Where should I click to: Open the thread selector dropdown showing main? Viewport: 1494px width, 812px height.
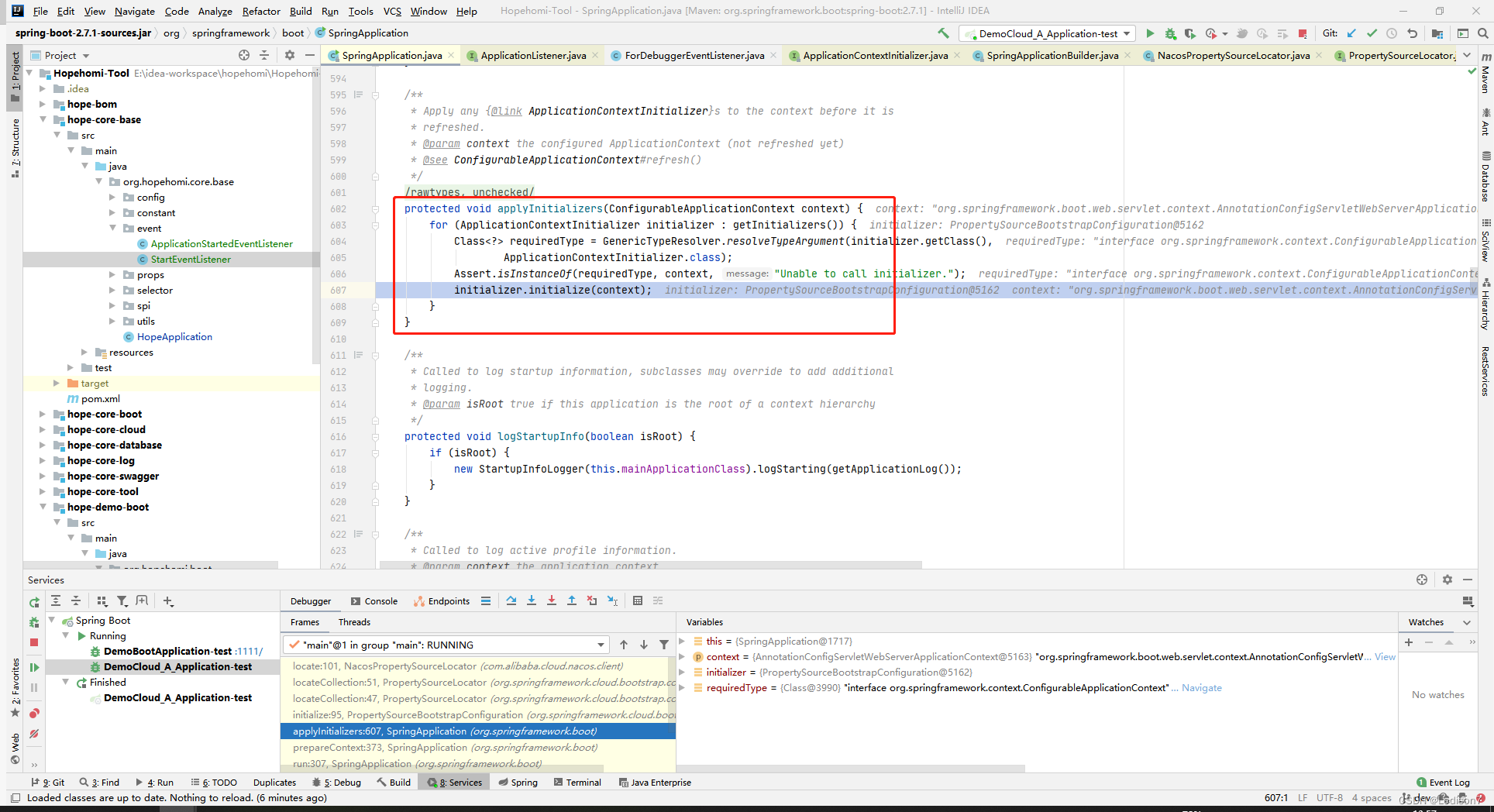tap(446, 645)
